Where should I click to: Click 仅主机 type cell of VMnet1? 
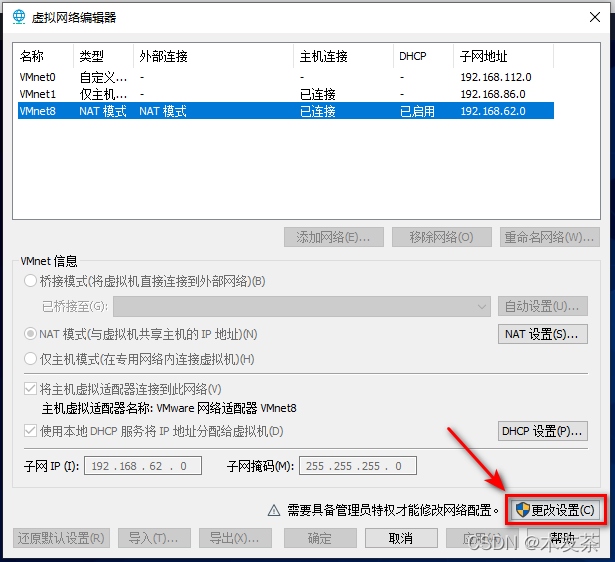pyautogui.click(x=103, y=94)
